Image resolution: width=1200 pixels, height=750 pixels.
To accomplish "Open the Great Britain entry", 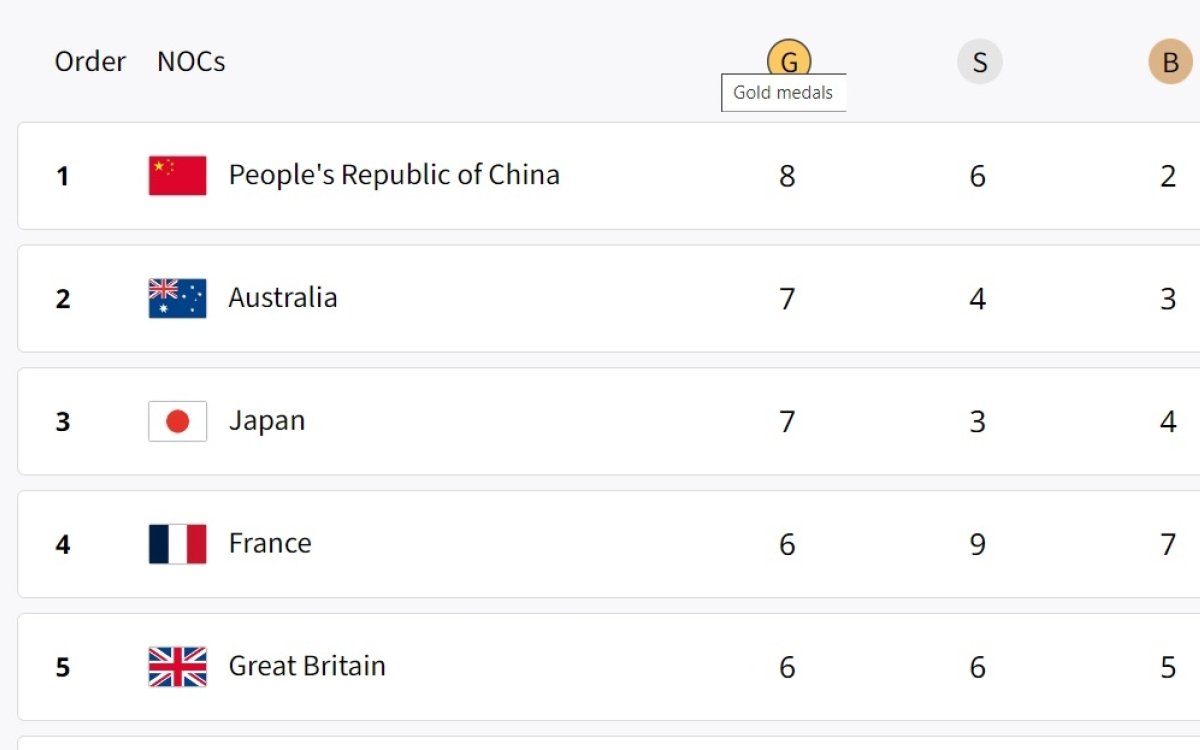I will click(x=306, y=667).
